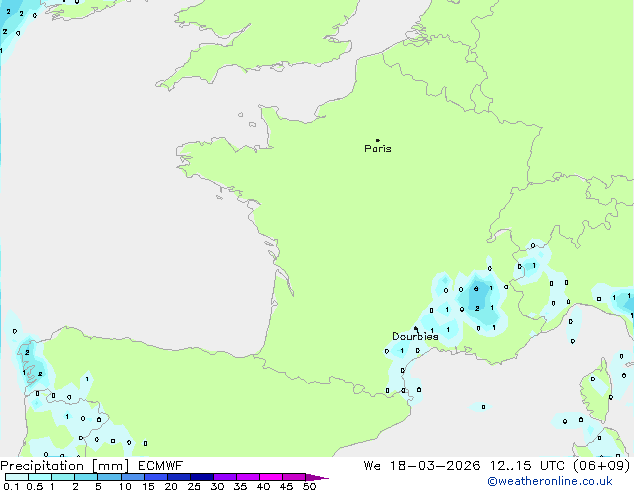
Task: Pick the 40 mm magenta legend swatch
Action: click(x=271, y=477)
